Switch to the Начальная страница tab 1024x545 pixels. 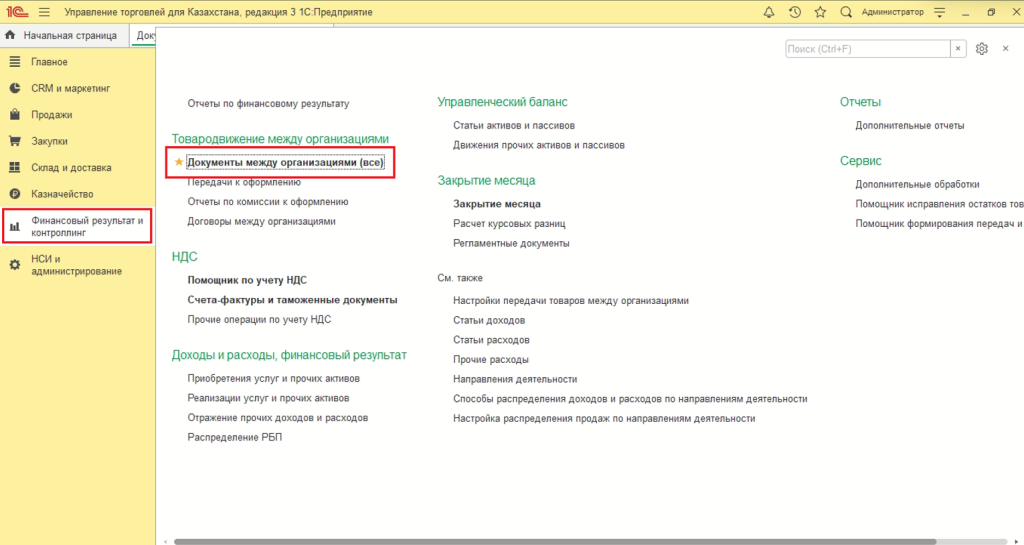coord(71,35)
